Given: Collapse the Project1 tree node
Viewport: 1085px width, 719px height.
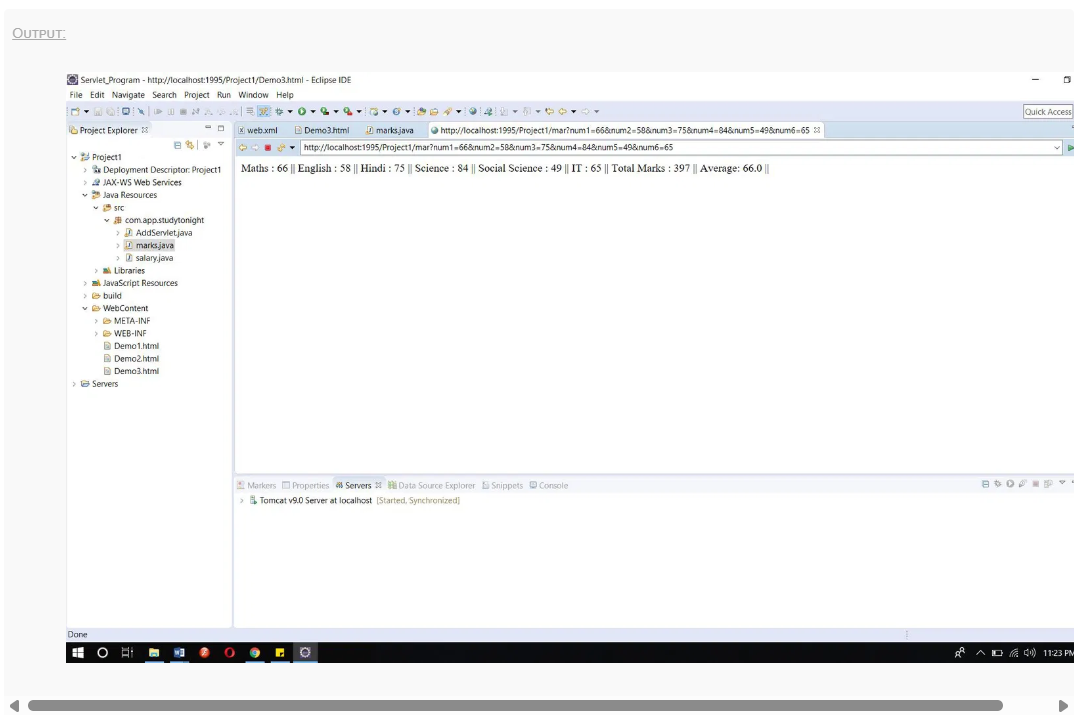Looking at the screenshot, I should 74,157.
